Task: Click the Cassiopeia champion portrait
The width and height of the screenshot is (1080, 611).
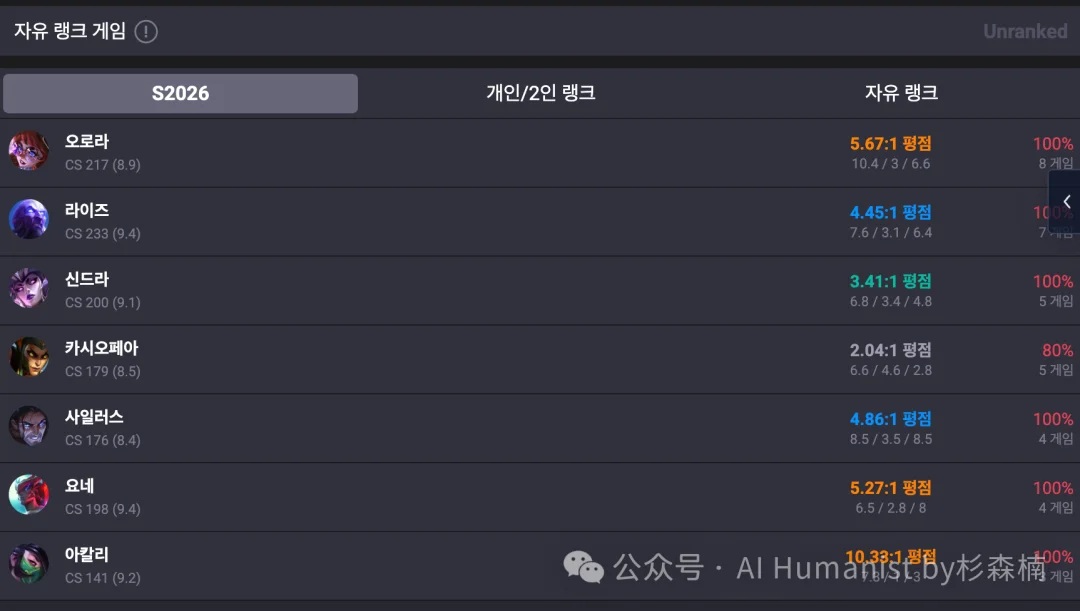Action: coord(29,358)
